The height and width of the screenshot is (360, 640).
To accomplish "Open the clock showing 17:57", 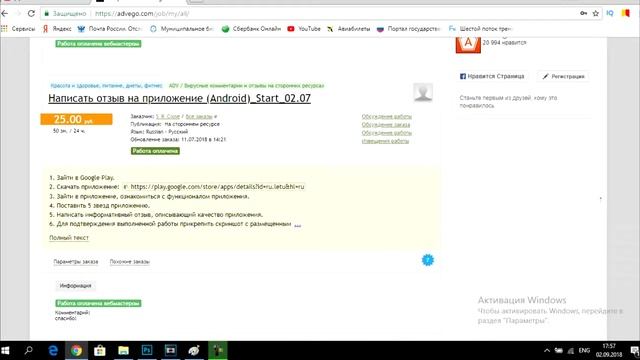I will coord(609,350).
